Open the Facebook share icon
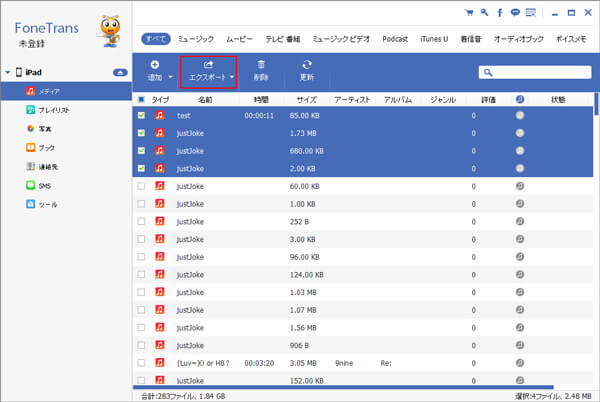 (499, 13)
